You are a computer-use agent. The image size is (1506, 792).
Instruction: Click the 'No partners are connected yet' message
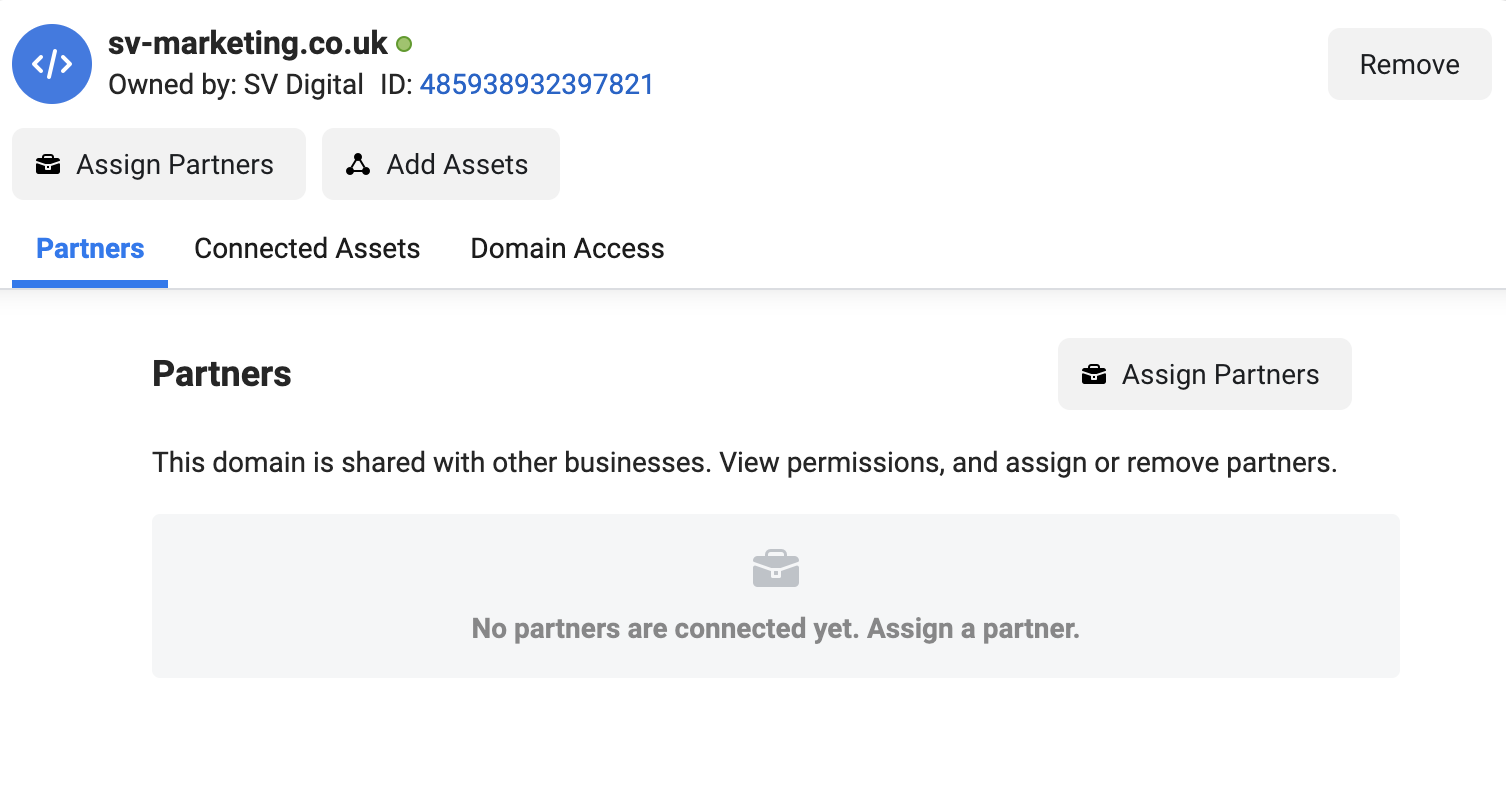point(776,629)
